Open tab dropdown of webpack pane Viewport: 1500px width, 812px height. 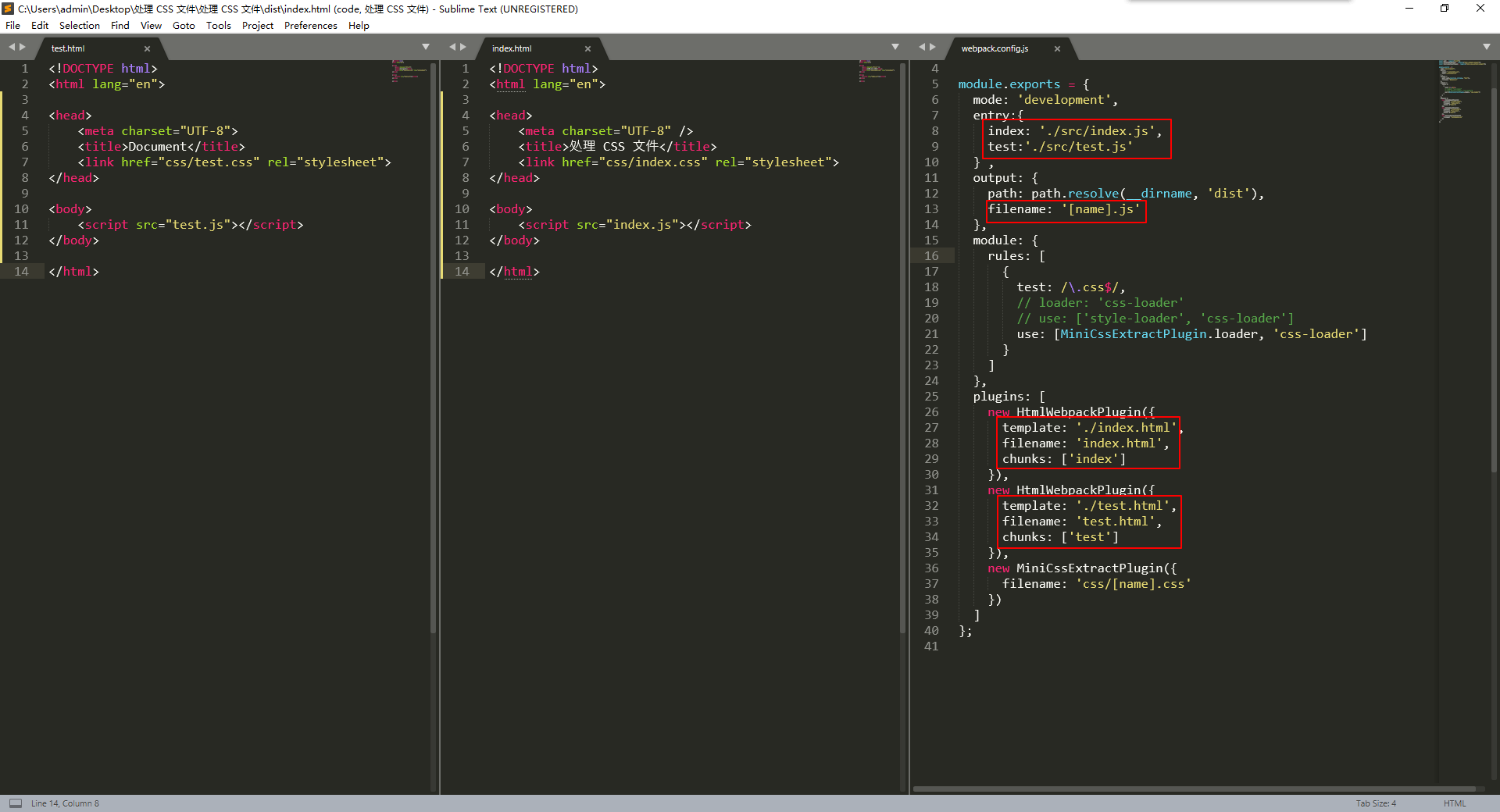tap(1487, 47)
